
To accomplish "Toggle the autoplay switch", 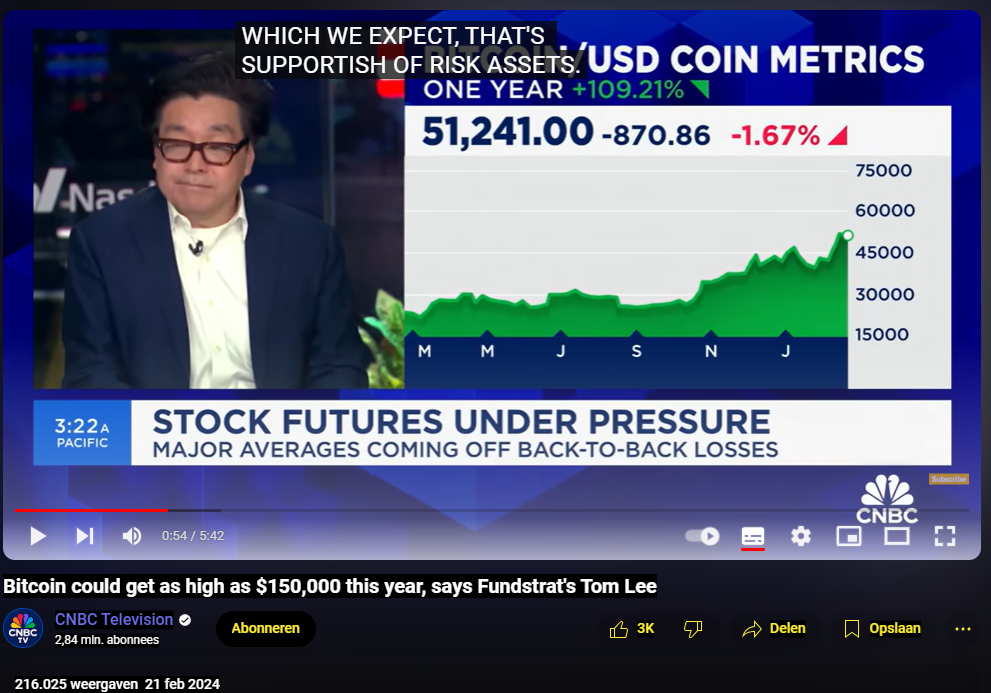I will click(702, 536).
